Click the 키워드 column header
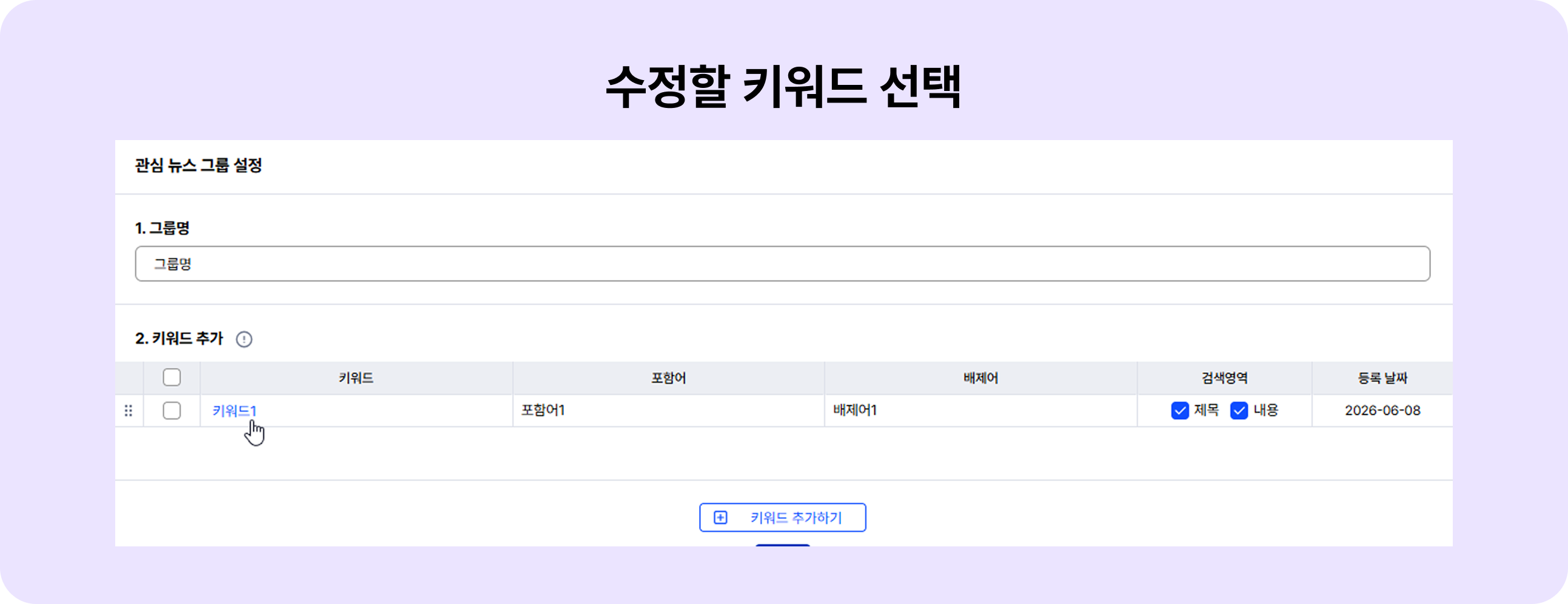Viewport: 1568px width, 604px height. coord(356,378)
